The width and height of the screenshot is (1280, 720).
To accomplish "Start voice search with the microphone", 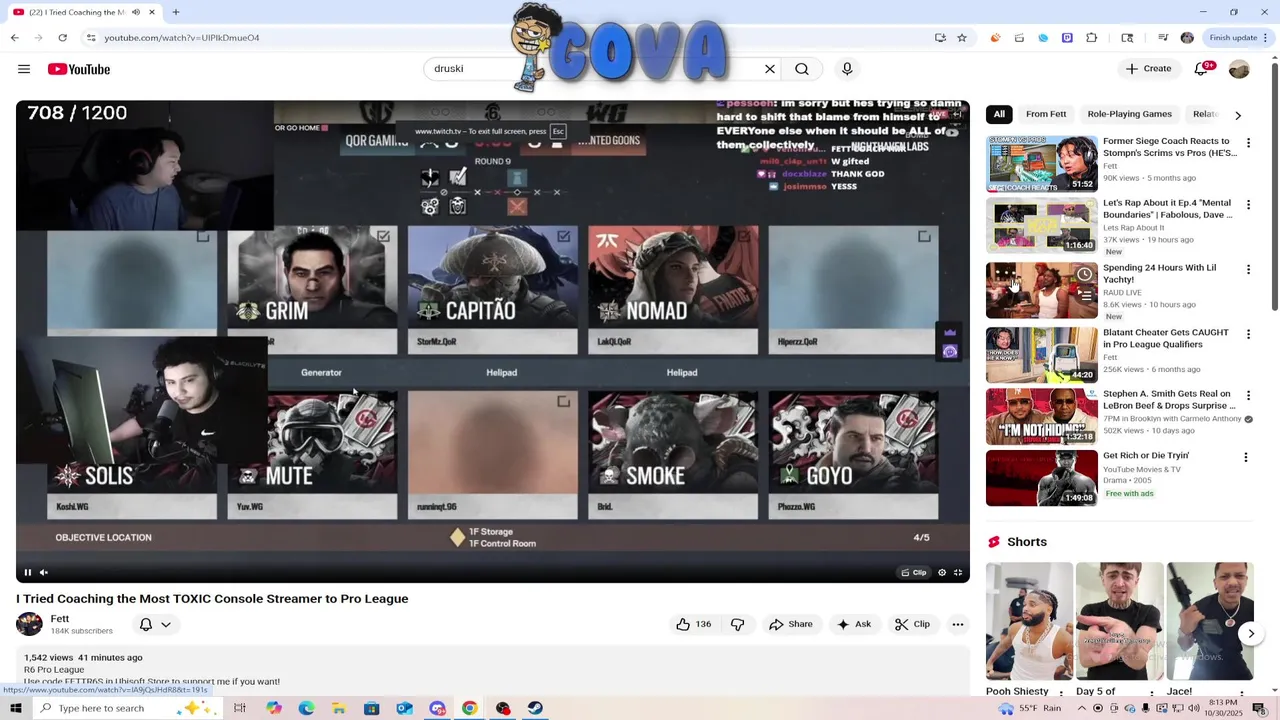I will tap(847, 69).
